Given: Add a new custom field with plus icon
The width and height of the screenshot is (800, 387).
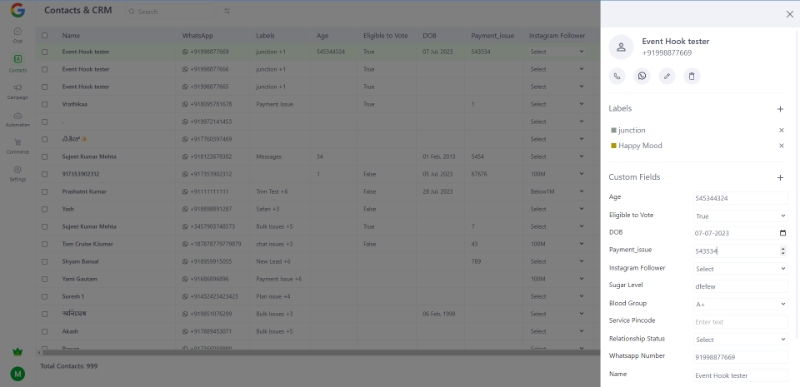Looking at the screenshot, I should 780,177.
